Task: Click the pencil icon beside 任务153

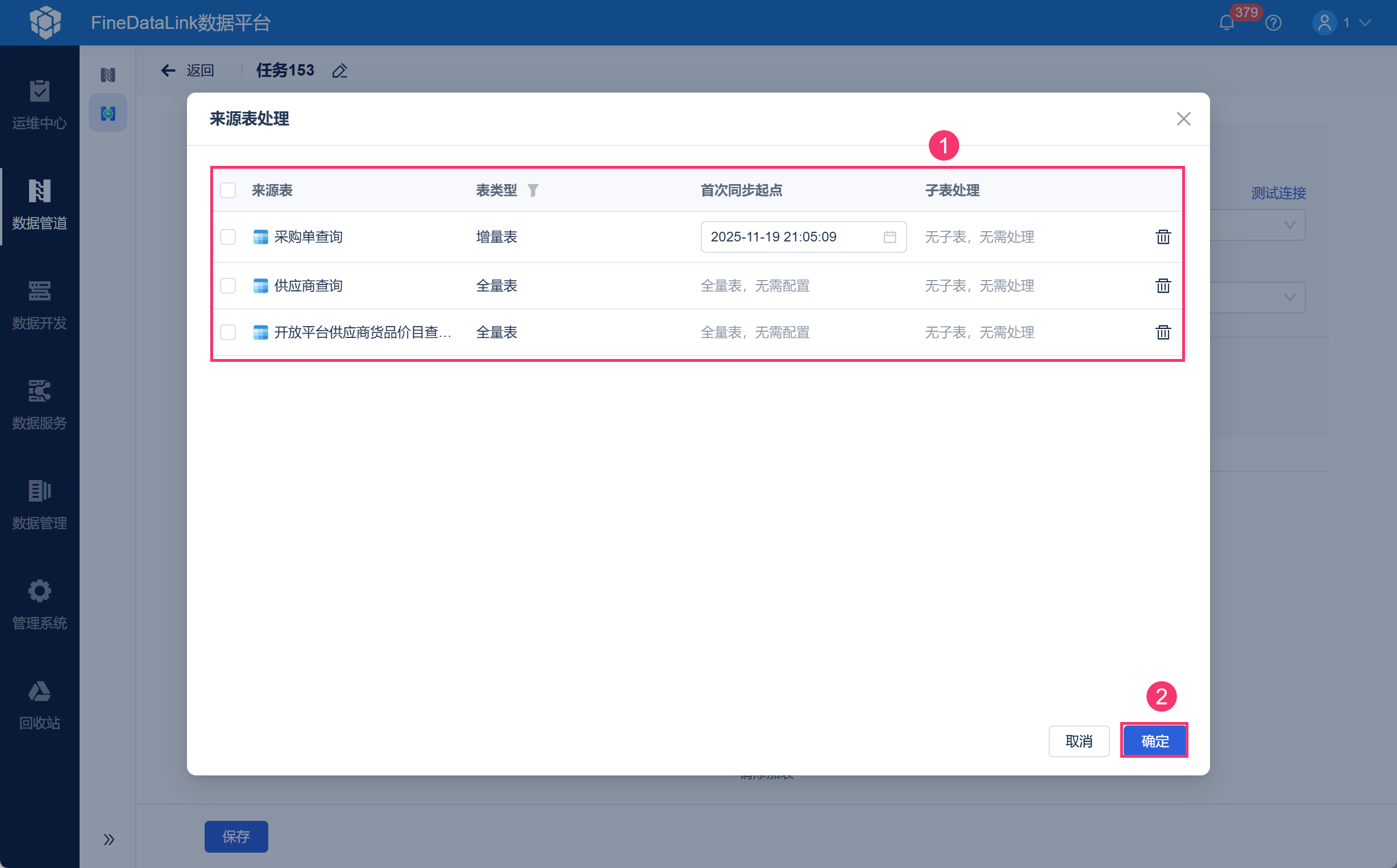Action: point(340,70)
